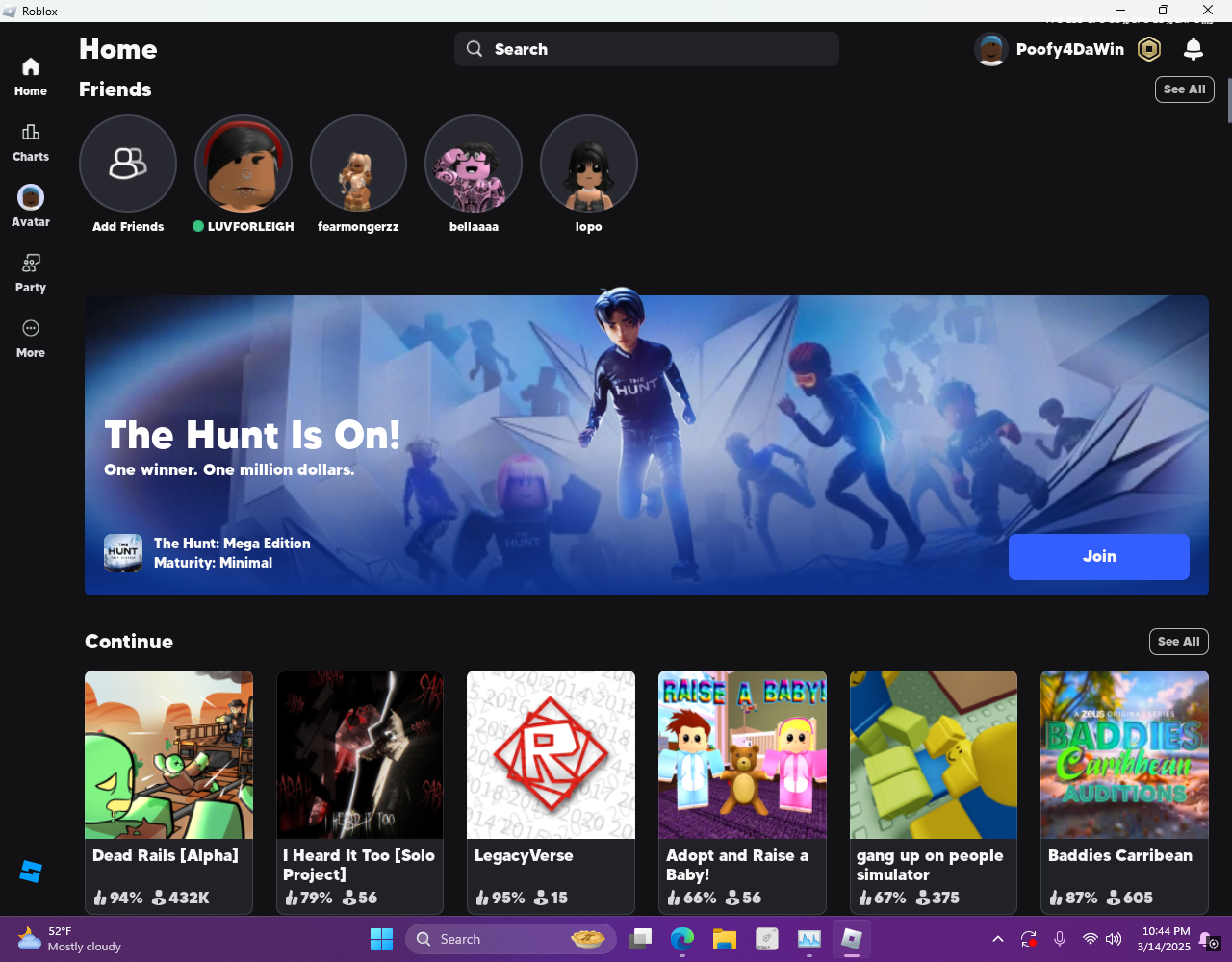
Task: See All friends button
Action: (1184, 89)
